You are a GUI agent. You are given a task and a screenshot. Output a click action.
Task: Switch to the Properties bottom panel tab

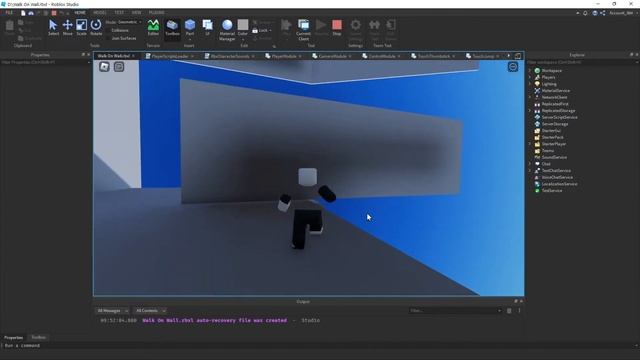pos(13,338)
